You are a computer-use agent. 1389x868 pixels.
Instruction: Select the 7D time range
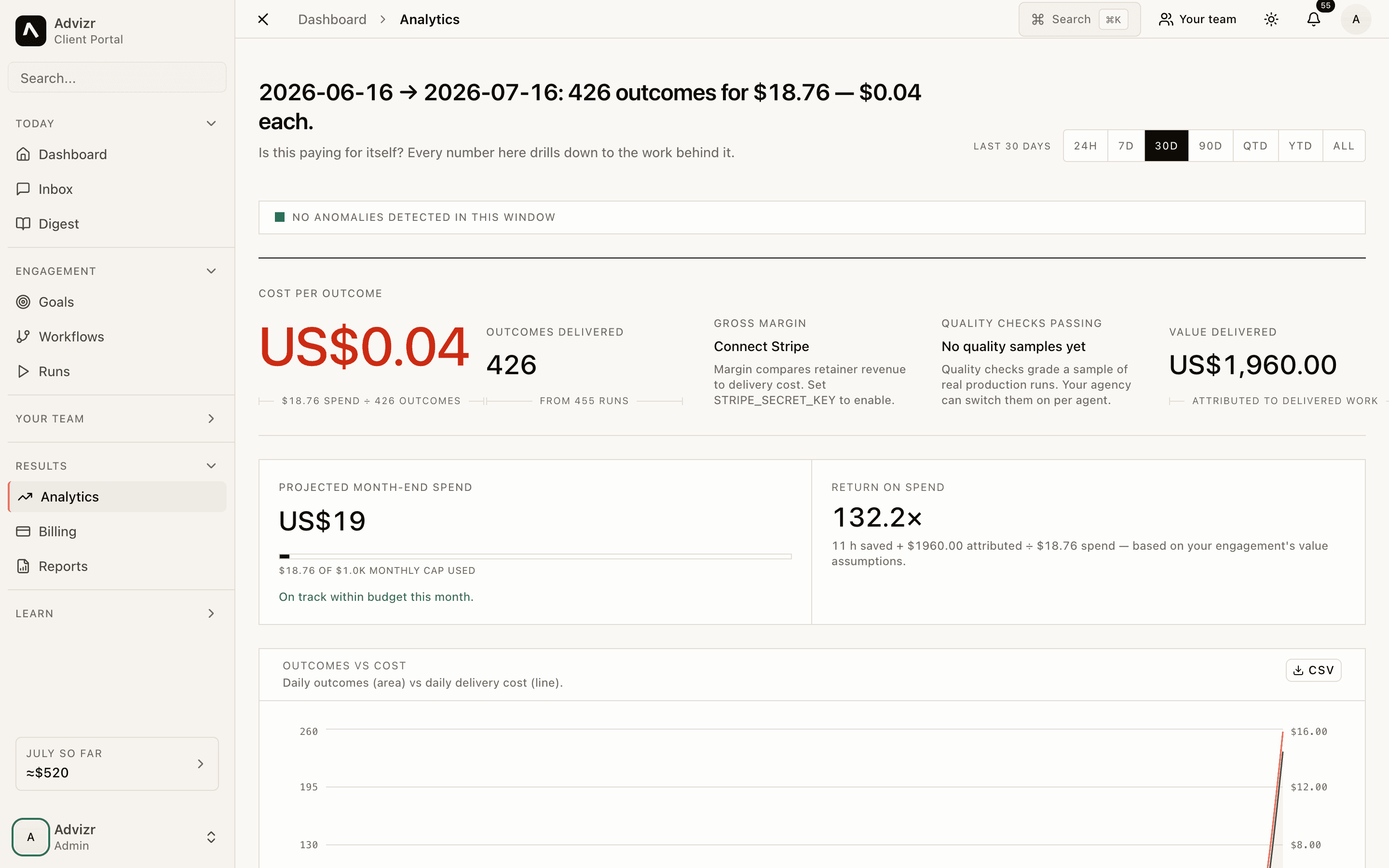point(1126,146)
